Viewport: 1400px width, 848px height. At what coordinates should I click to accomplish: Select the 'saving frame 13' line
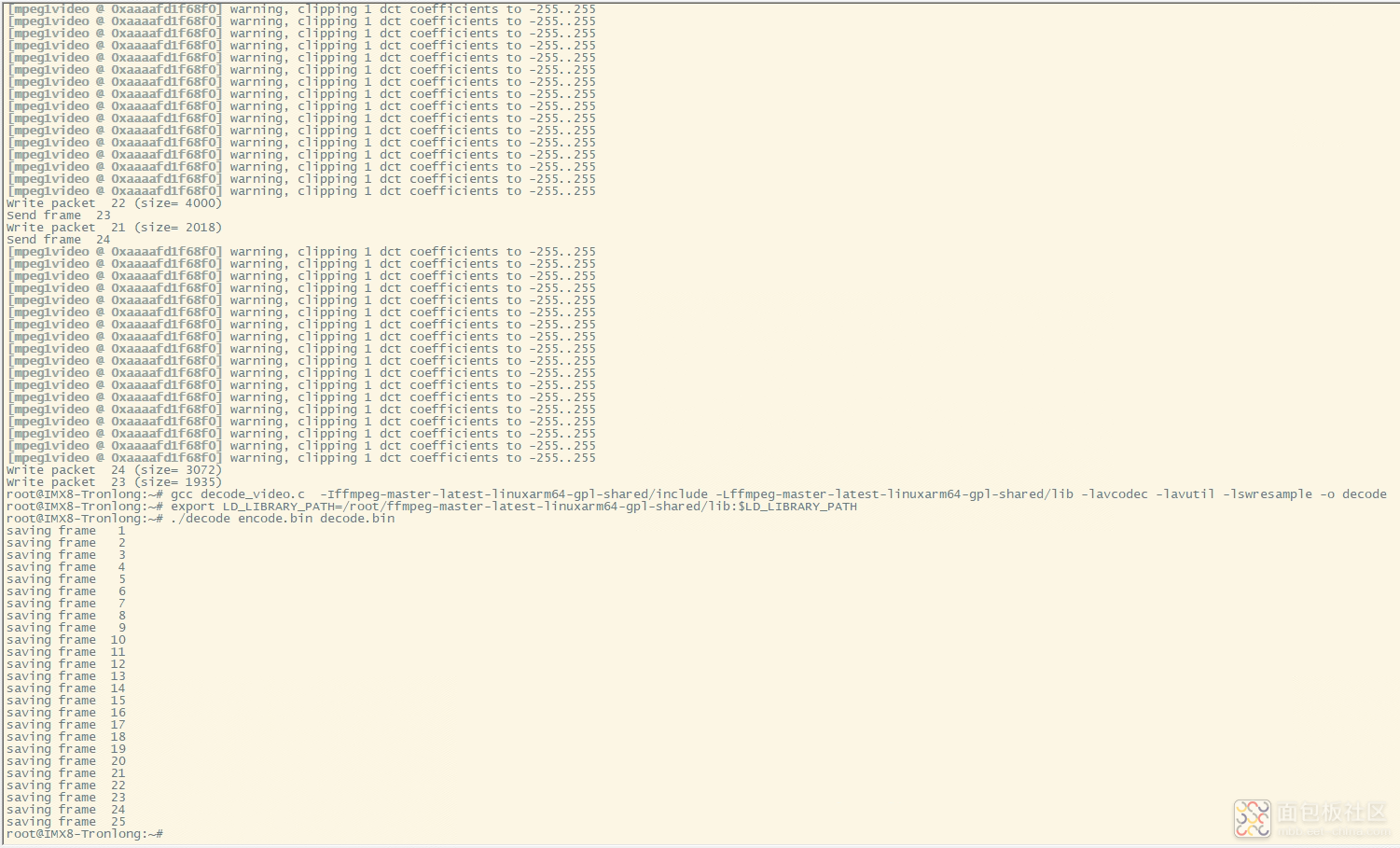click(x=66, y=676)
